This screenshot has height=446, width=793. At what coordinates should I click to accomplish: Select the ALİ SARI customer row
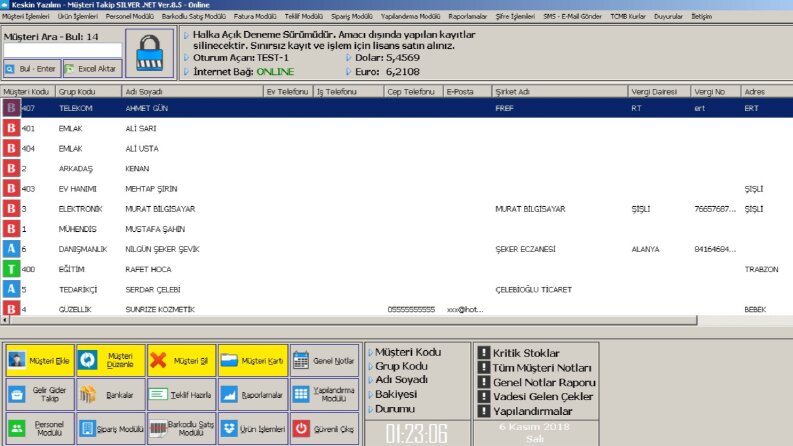coord(396,128)
